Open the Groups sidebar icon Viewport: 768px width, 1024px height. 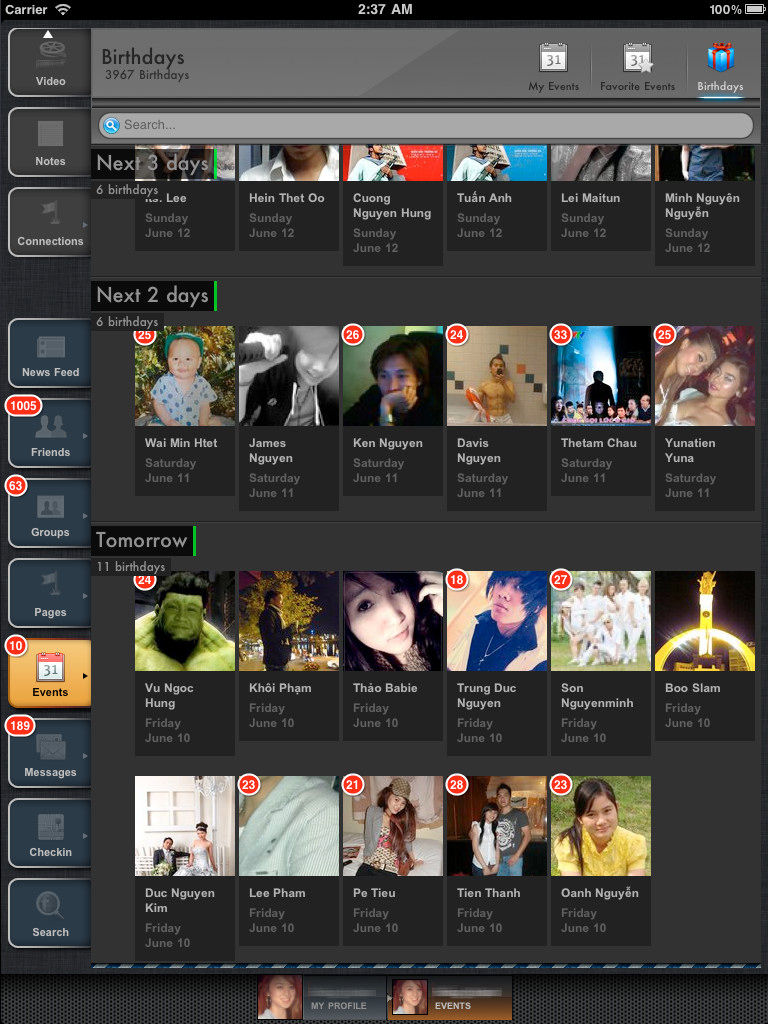[x=50, y=513]
